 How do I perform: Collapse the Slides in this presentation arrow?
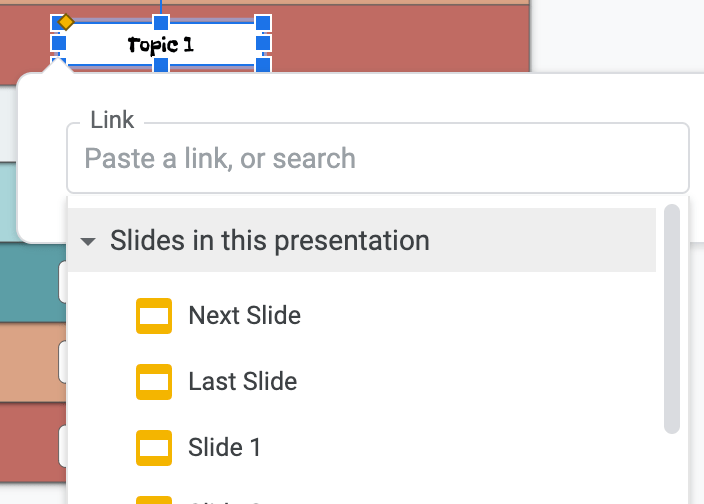pyautogui.click(x=88, y=242)
